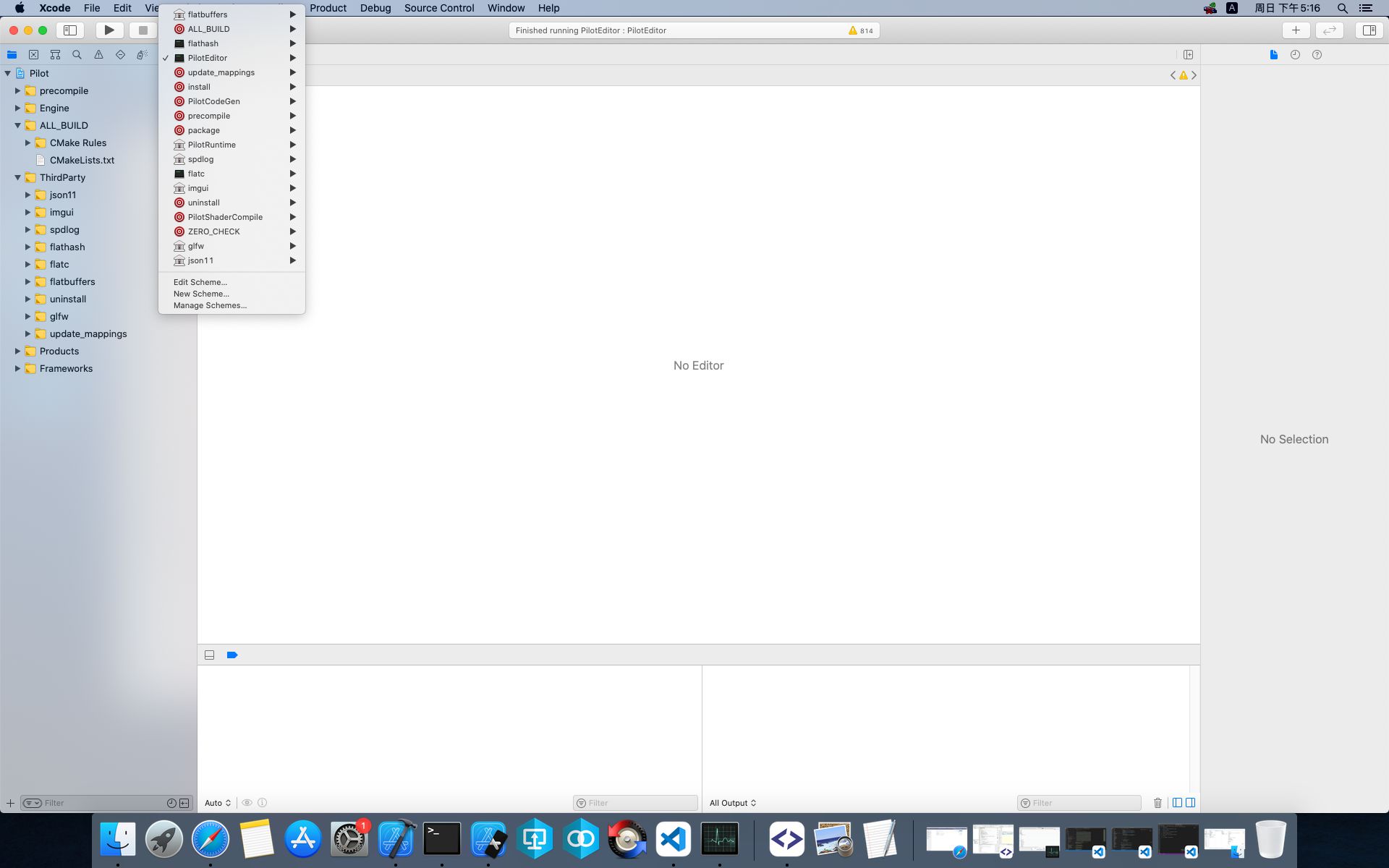Expand the Engine folder

[18, 108]
